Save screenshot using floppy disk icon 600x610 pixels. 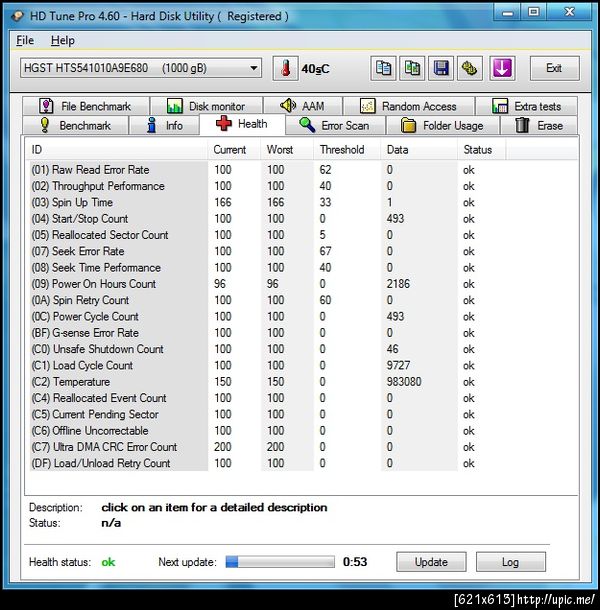pos(441,68)
